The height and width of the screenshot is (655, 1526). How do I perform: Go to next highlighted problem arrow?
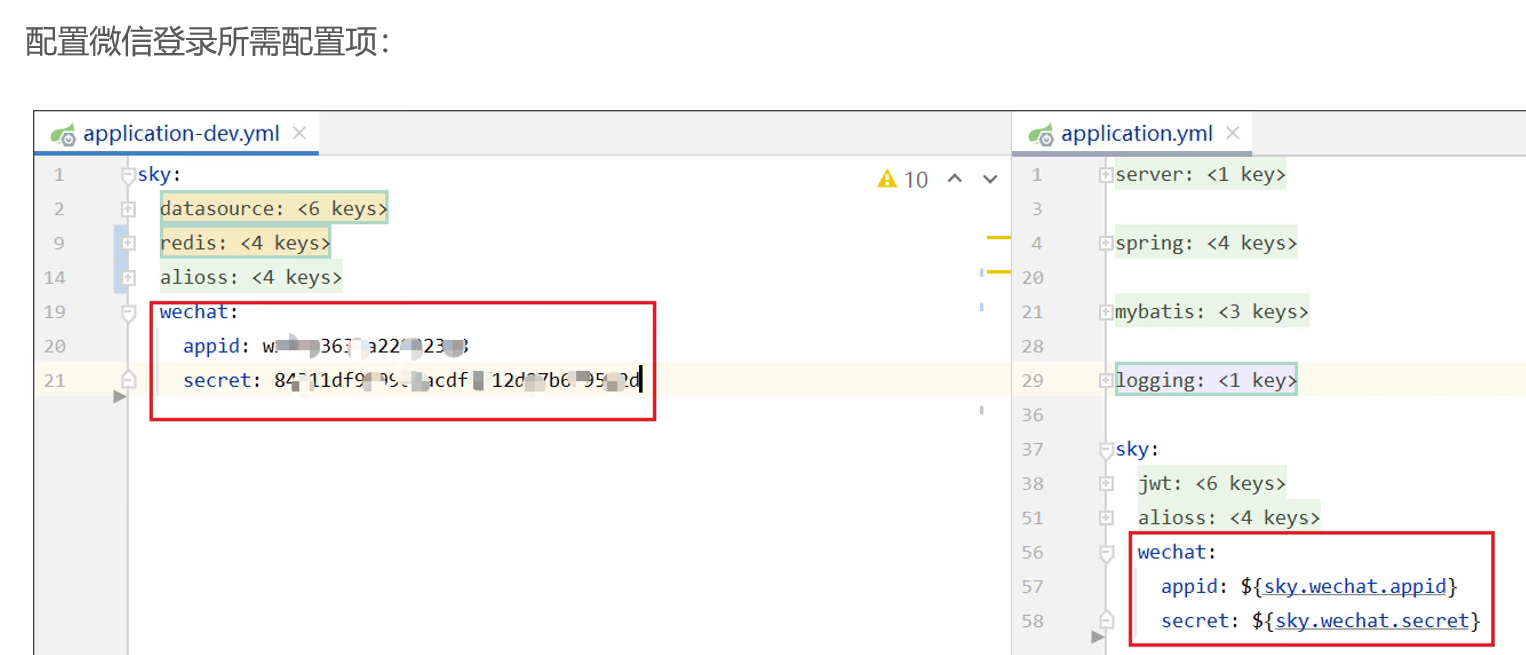click(990, 179)
